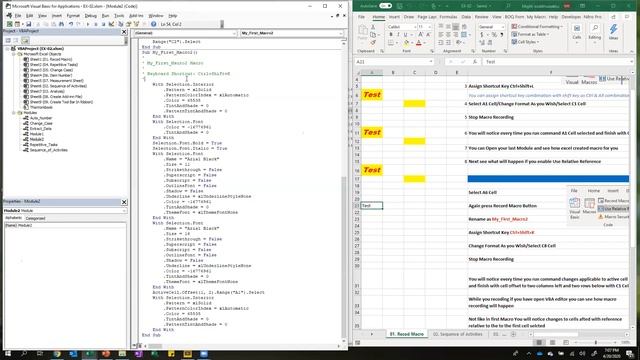This screenshot has width=640, height=360.
Task: Open the Debug menu in VBA editor
Action: 91,16
